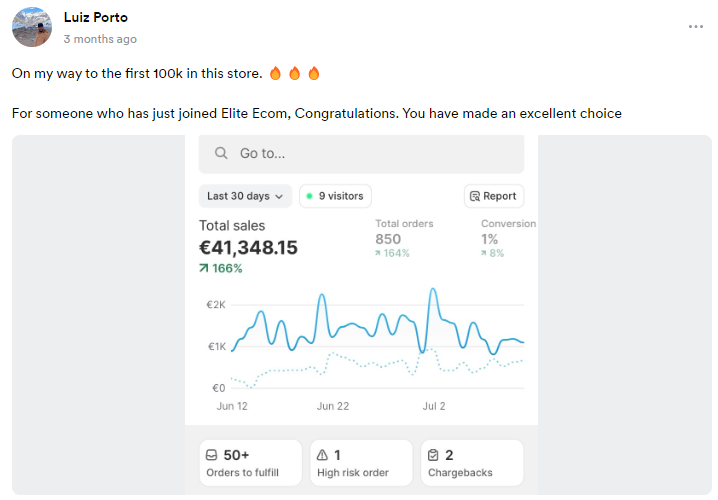718x500 pixels.
Task: Click the search magnifier icon
Action: coord(219,154)
